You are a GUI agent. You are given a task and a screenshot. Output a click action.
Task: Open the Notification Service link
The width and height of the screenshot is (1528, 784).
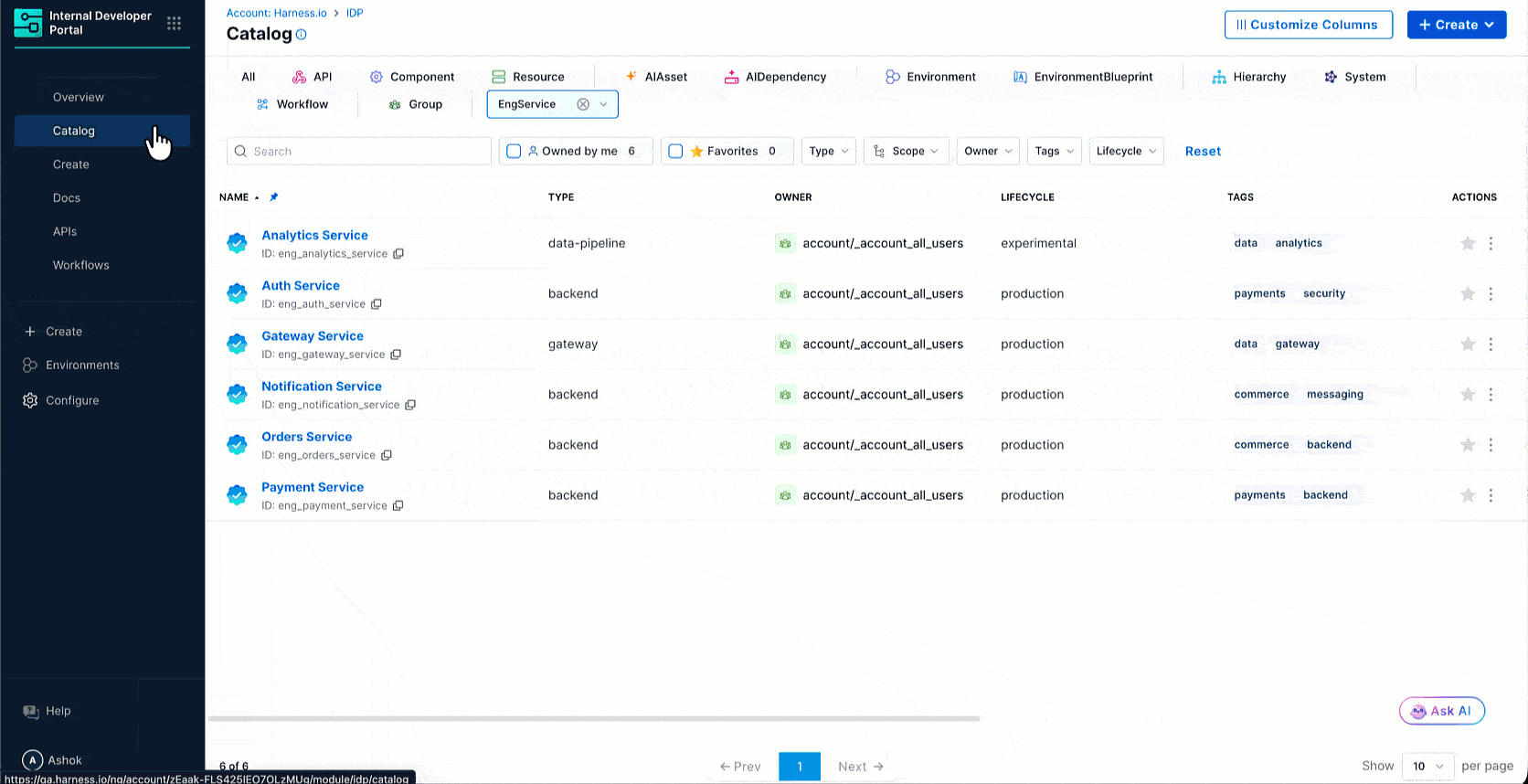(322, 387)
